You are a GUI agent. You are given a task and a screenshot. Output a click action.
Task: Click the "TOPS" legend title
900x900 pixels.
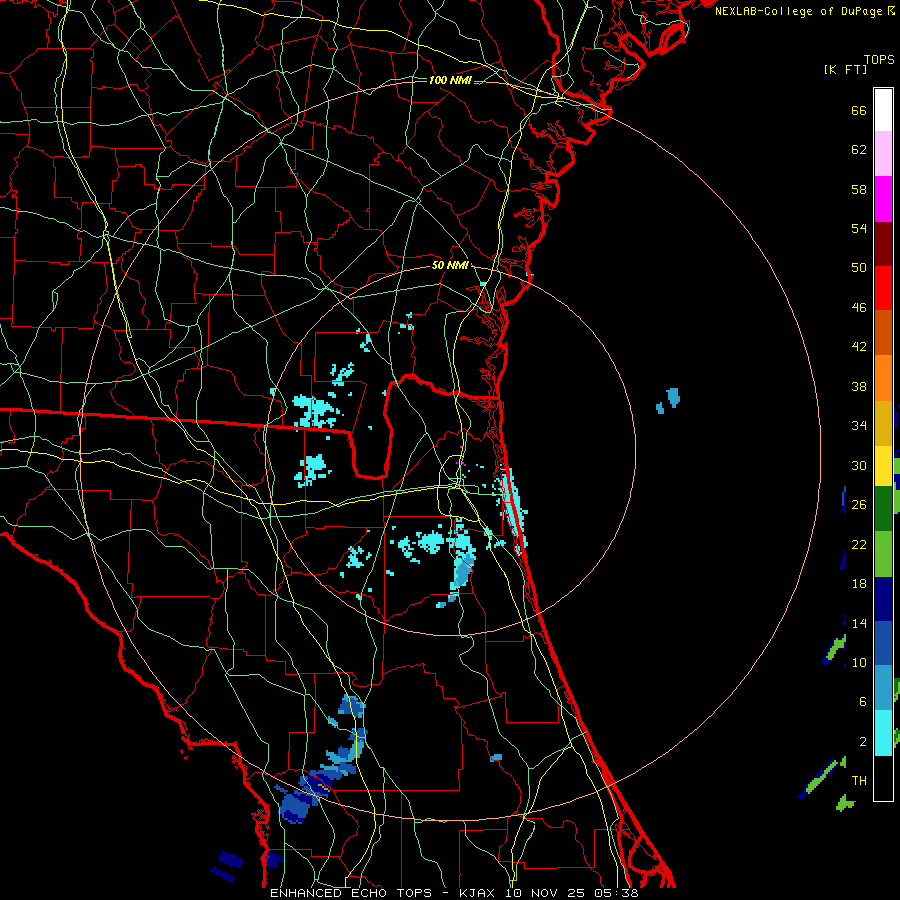(x=879, y=60)
